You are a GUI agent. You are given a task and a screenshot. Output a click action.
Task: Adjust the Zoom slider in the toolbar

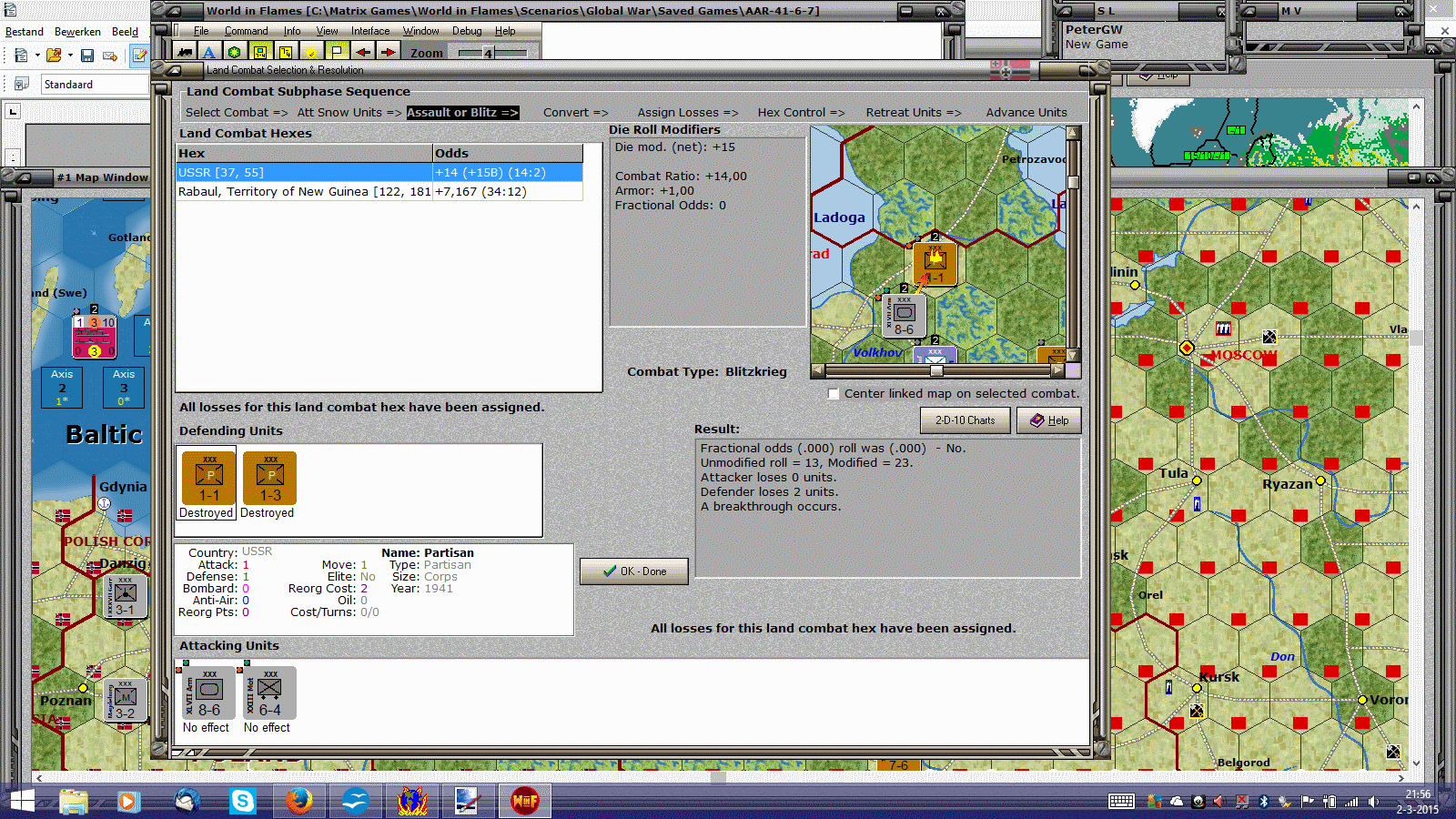pyautogui.click(x=488, y=53)
